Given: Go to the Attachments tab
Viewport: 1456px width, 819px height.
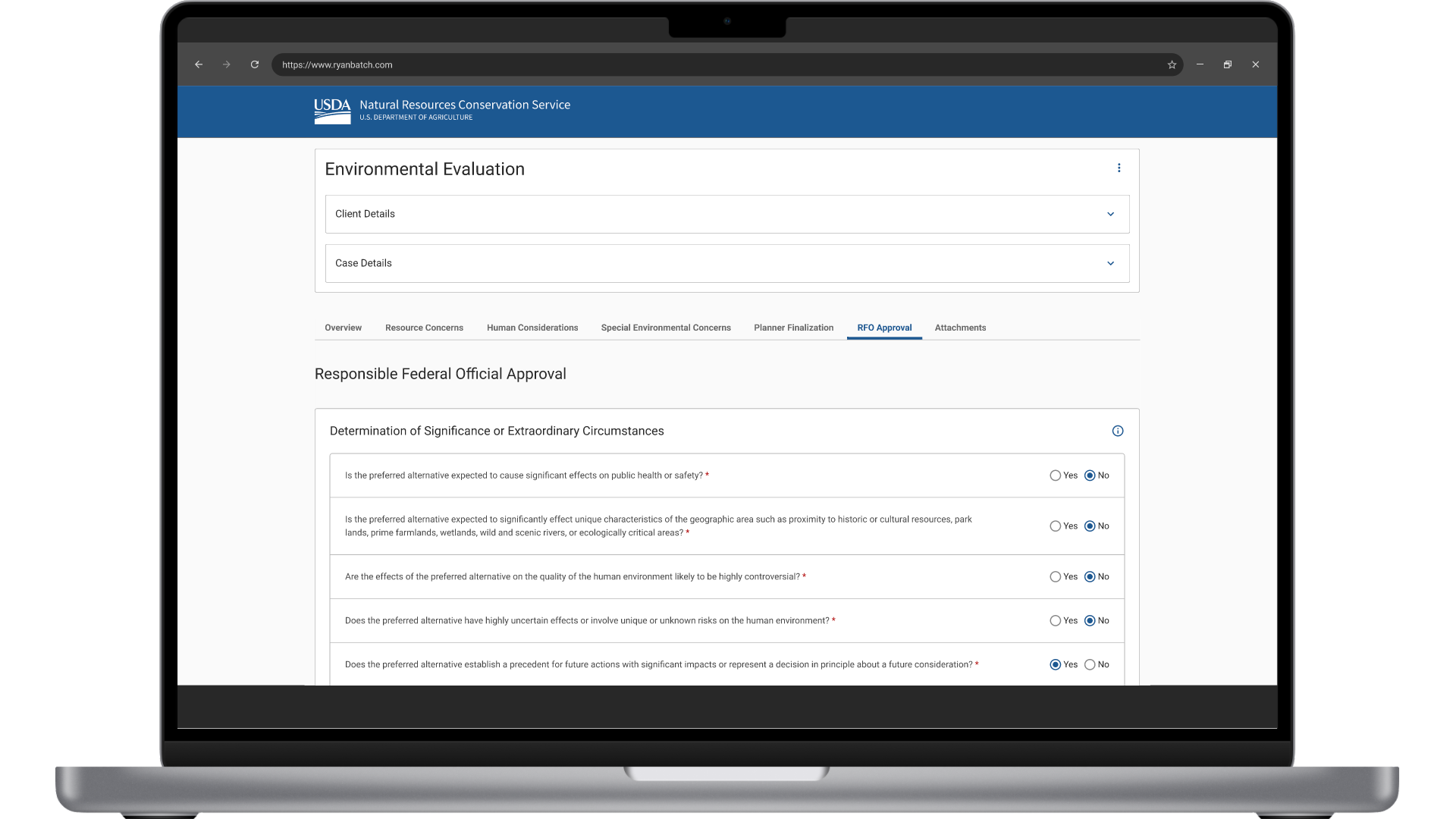Looking at the screenshot, I should [x=960, y=328].
